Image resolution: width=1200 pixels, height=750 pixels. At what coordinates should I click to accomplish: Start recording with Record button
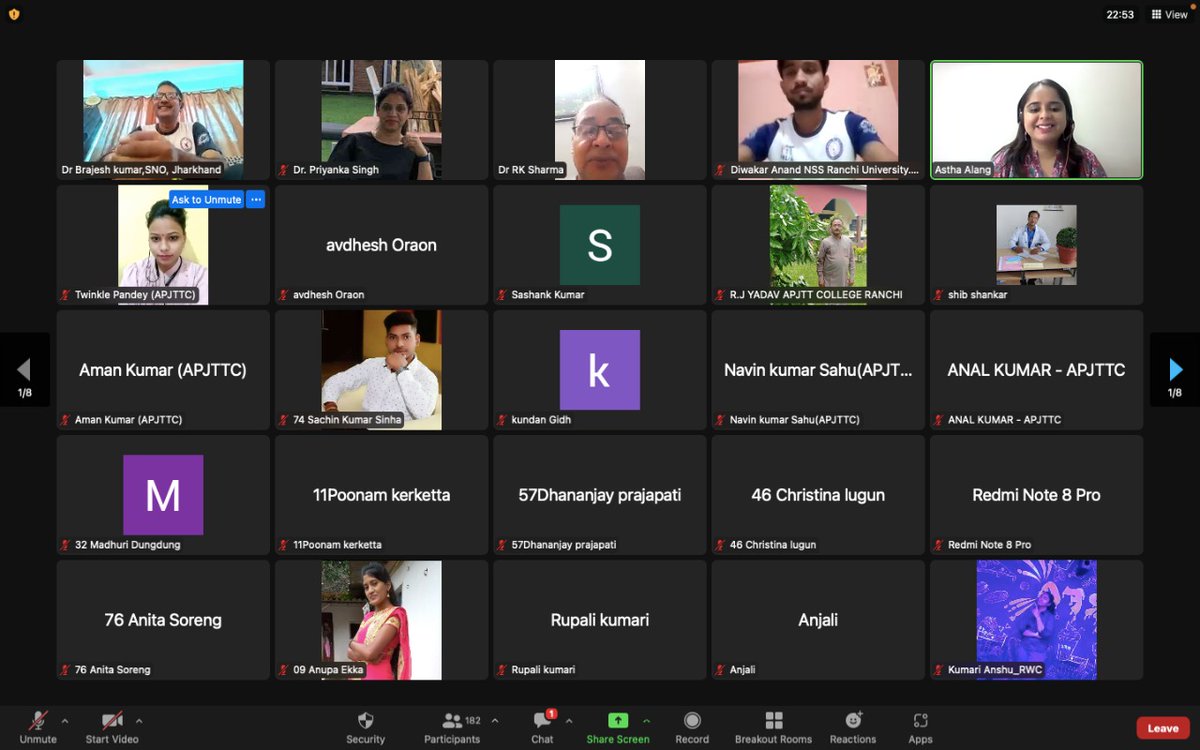[692, 727]
